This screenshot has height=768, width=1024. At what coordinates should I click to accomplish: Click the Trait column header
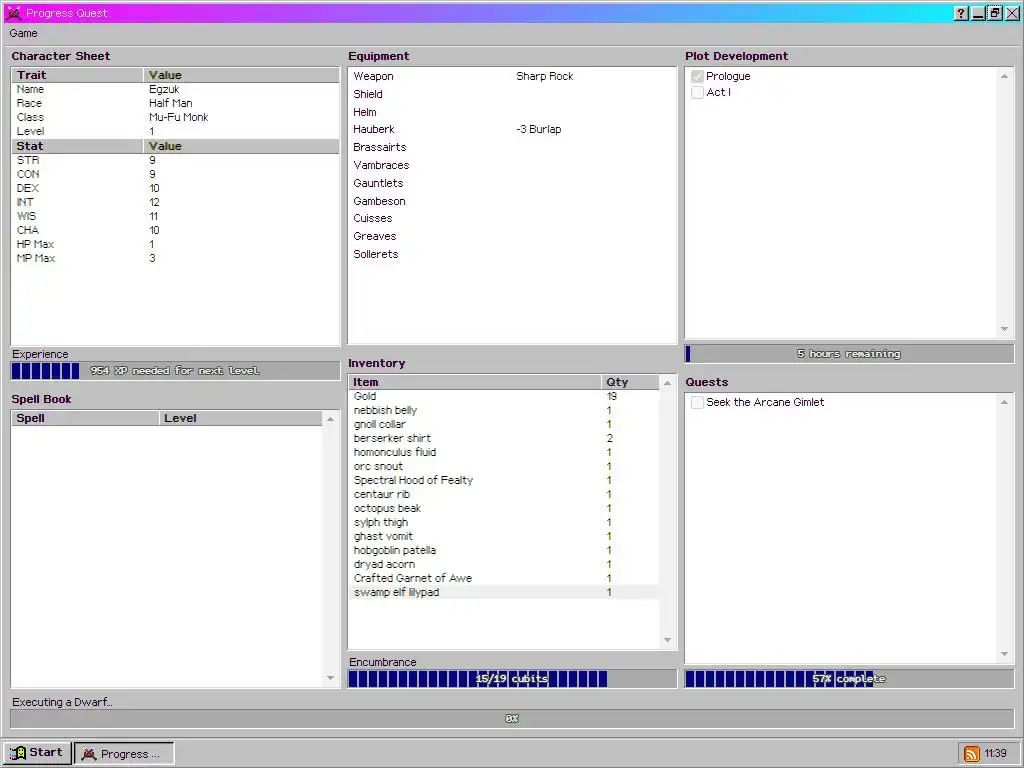point(77,75)
